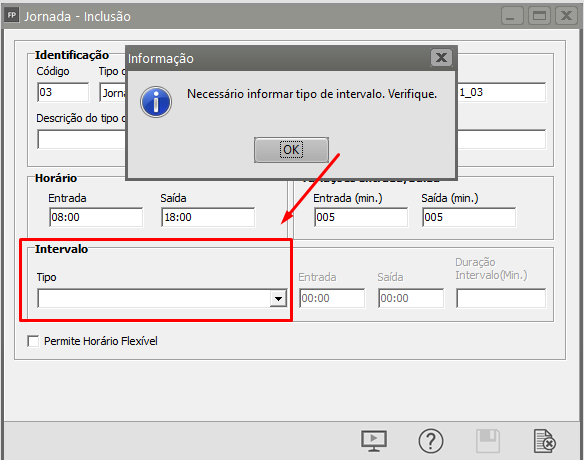This screenshot has height=460, width=584.
Task: Click the Intervalo Entrada 00:00 field
Action: tap(332, 298)
